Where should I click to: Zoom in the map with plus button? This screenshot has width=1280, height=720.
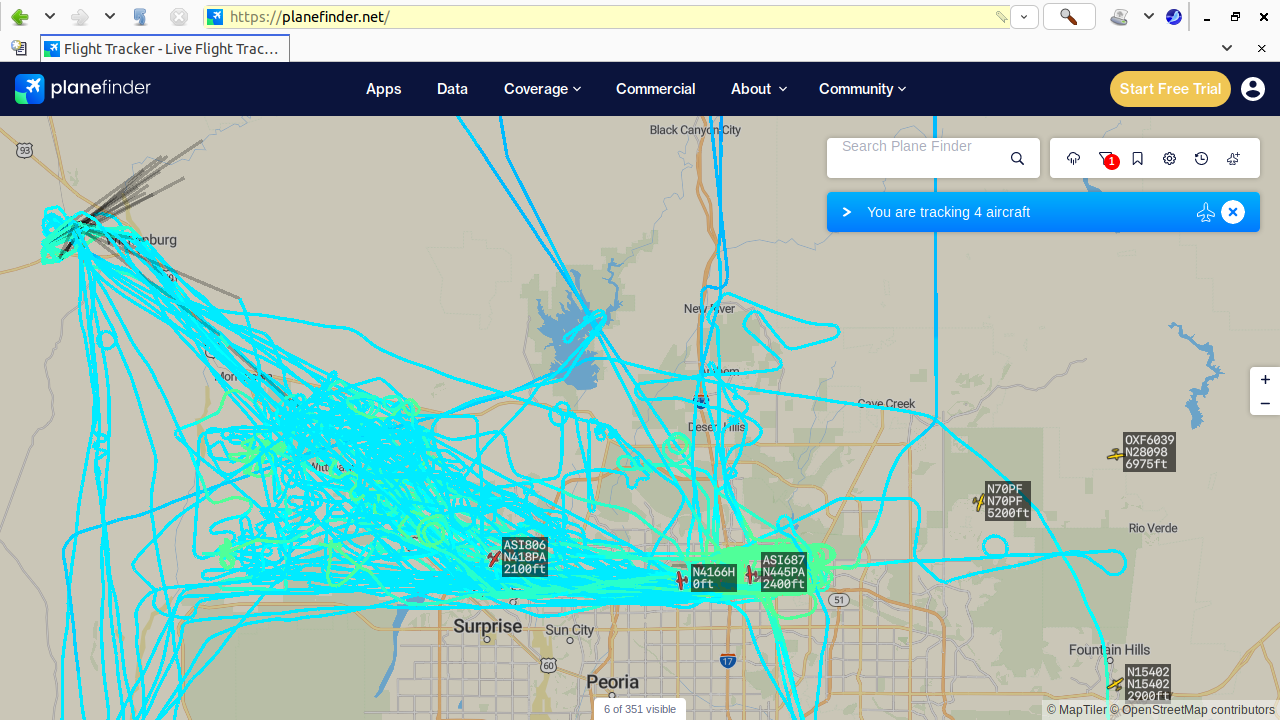pos(1265,380)
